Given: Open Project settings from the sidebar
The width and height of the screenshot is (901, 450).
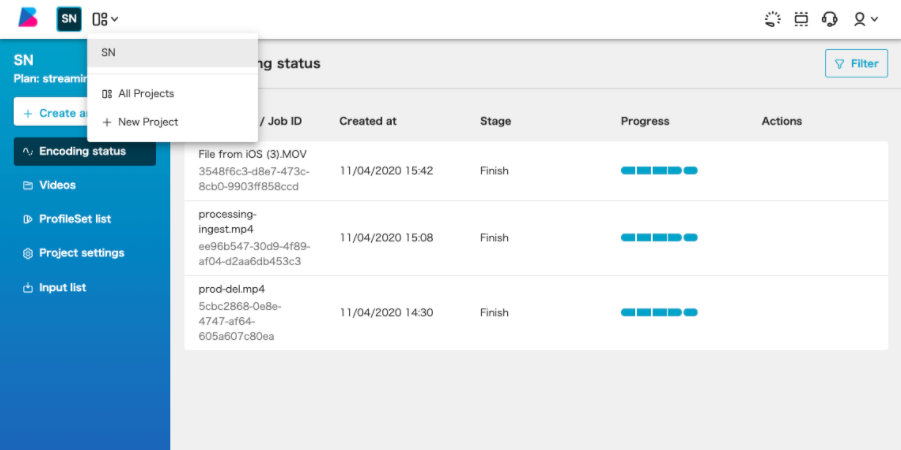Looking at the screenshot, I should tap(81, 253).
